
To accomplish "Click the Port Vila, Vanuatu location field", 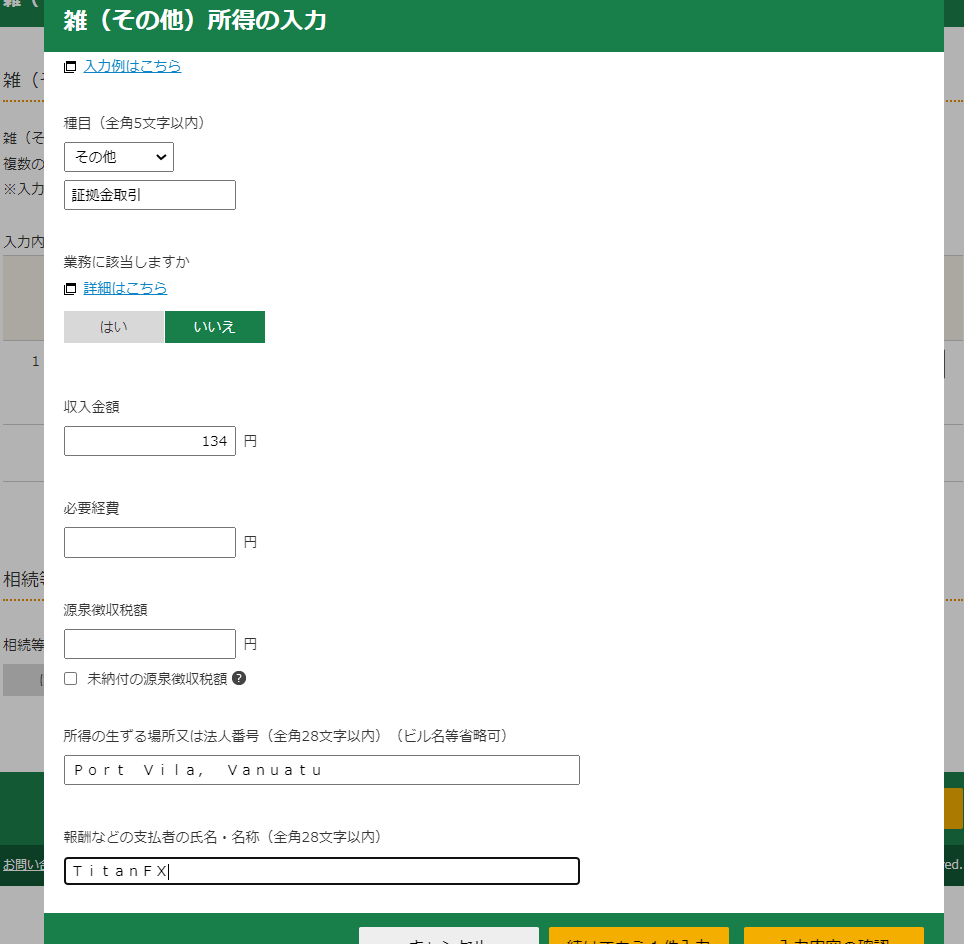I will 322,770.
